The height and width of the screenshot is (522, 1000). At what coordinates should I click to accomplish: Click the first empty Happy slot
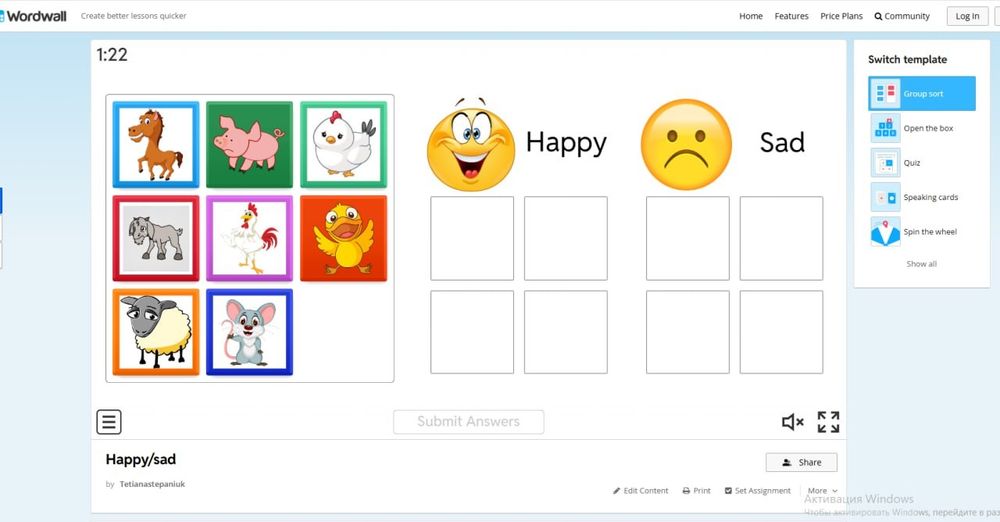point(472,239)
